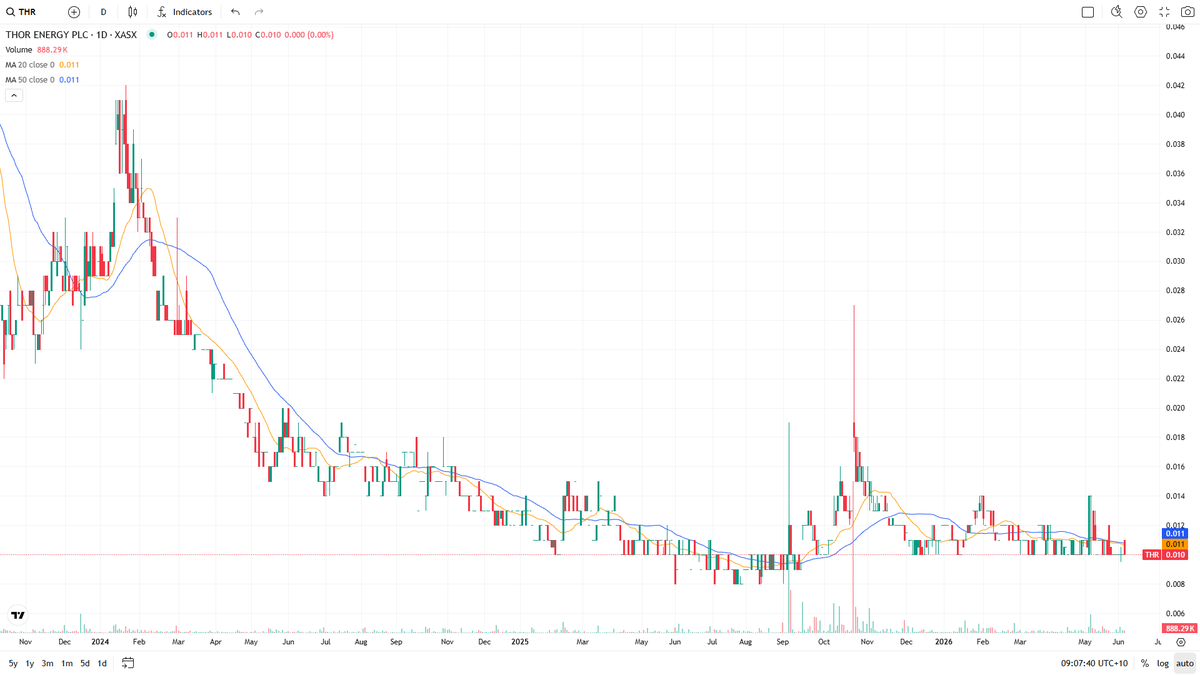Open the Indicators dialog

pos(185,12)
